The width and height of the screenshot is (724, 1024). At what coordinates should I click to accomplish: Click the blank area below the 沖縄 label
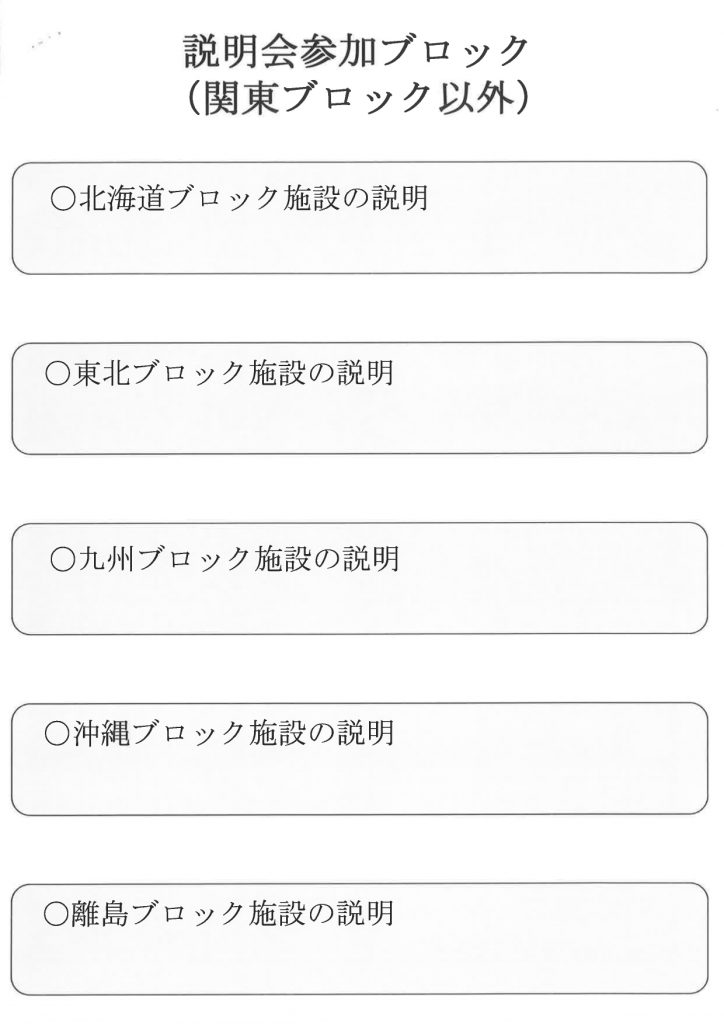(x=359, y=780)
